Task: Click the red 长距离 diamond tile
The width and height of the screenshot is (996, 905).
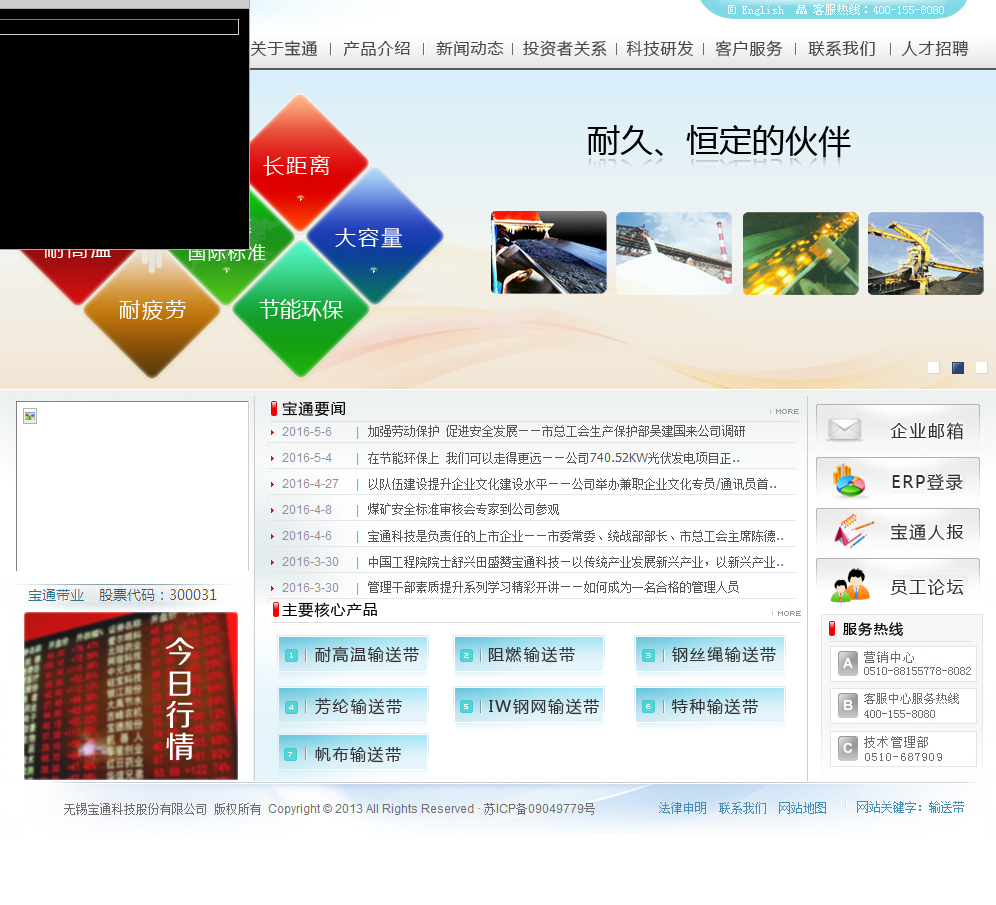Action: pyautogui.click(x=299, y=164)
